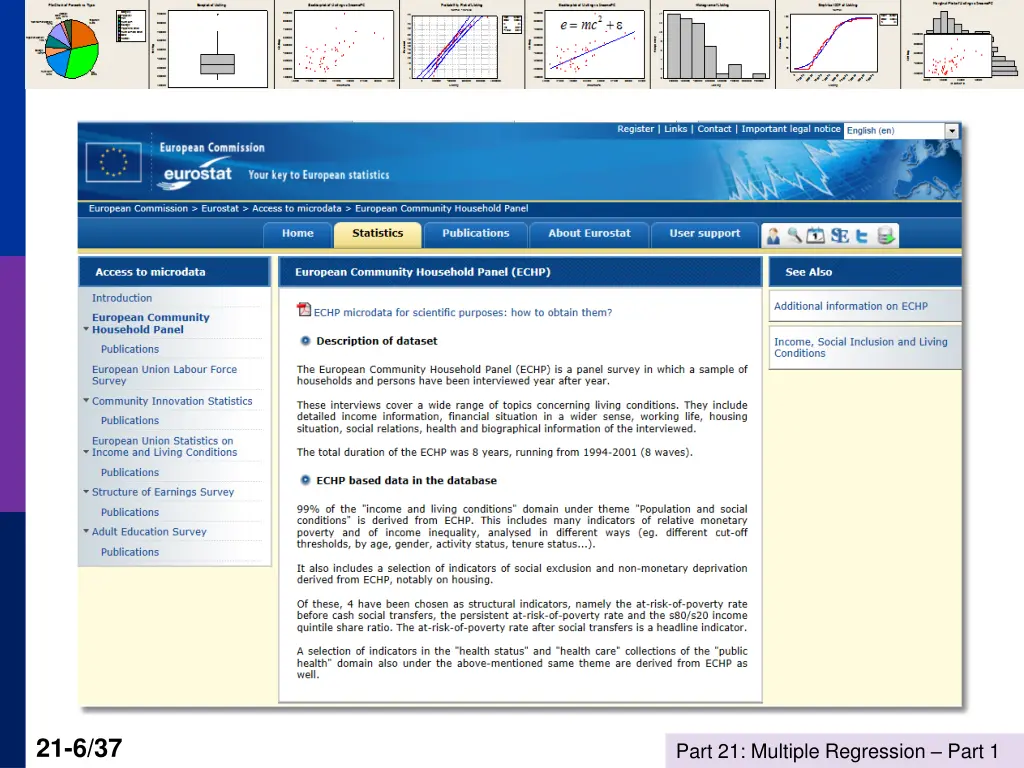
Task: Open Additional information on ECHP
Action: point(851,306)
